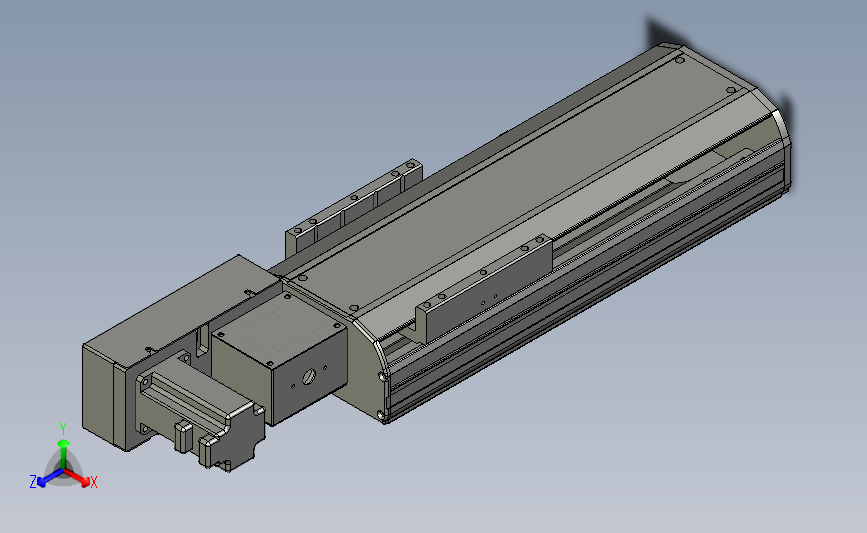The height and width of the screenshot is (533, 867).
Task: Click the blue Z axis of the triad
Action: pyautogui.click(x=45, y=479)
